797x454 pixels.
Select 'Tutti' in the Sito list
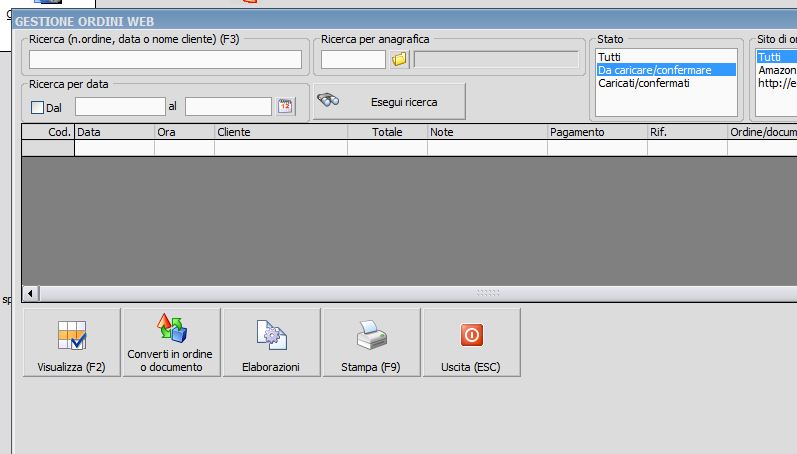point(777,57)
